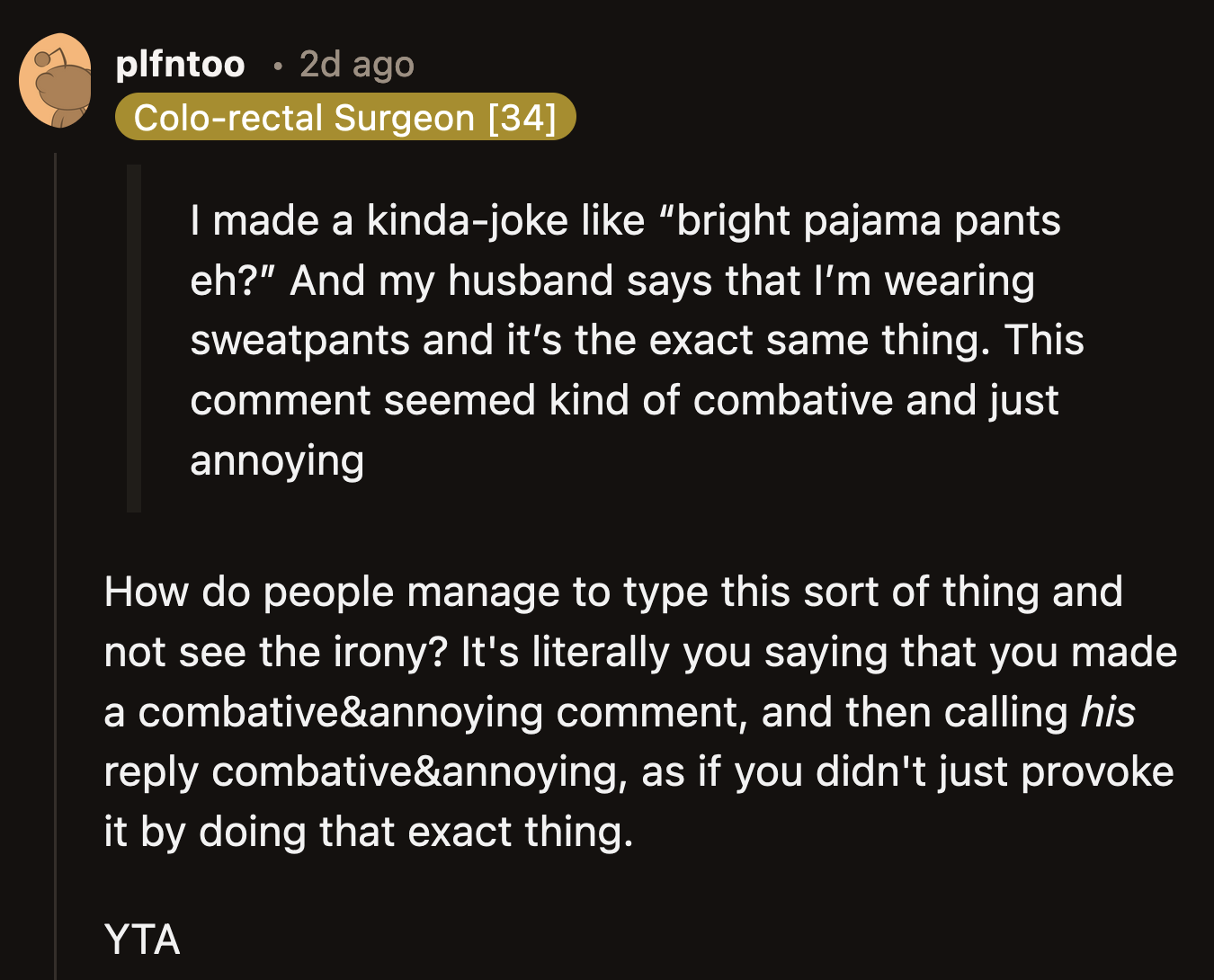Click the 2d ago timestamp
1214x980 pixels.
[356, 65]
